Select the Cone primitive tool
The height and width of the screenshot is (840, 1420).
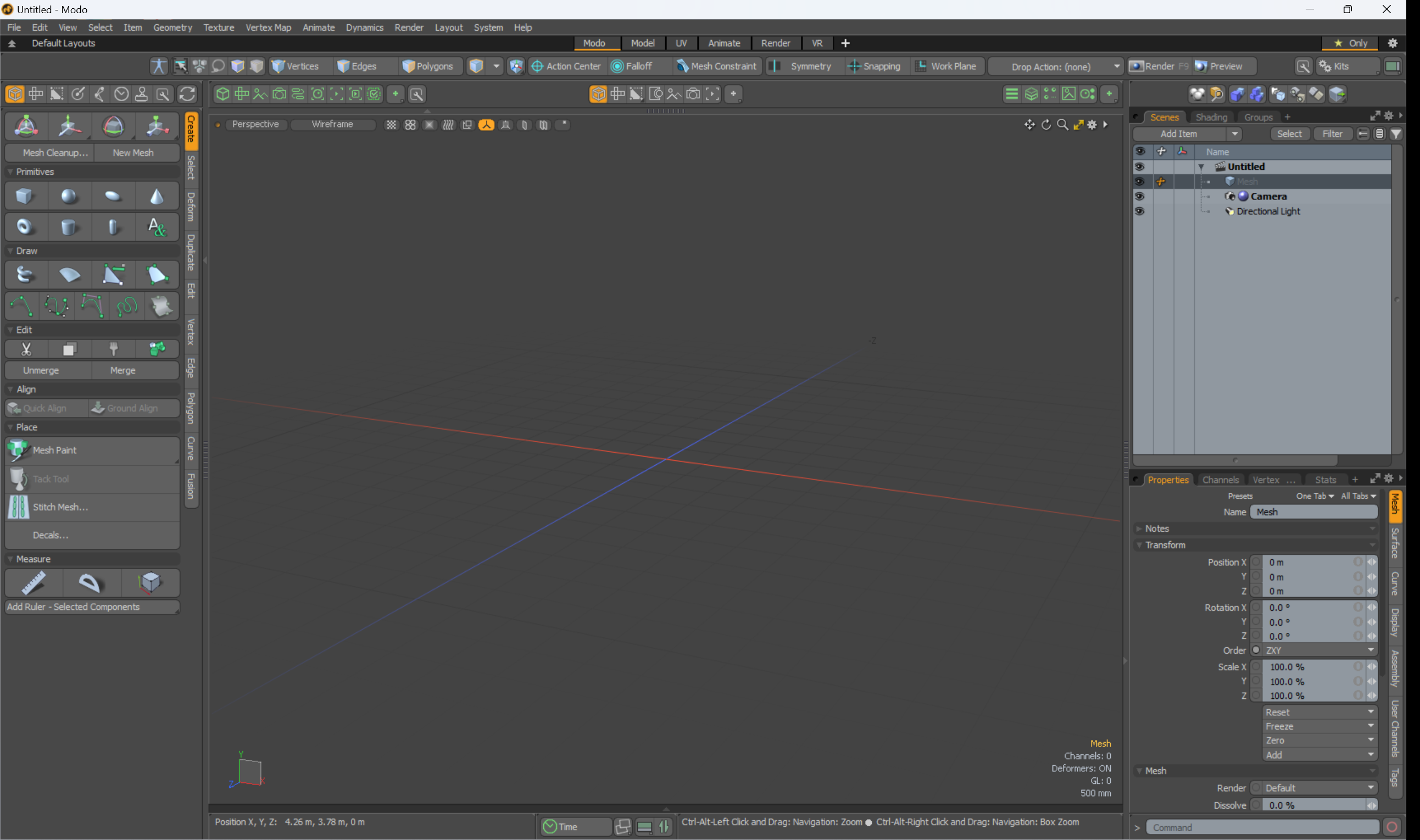coord(157,197)
